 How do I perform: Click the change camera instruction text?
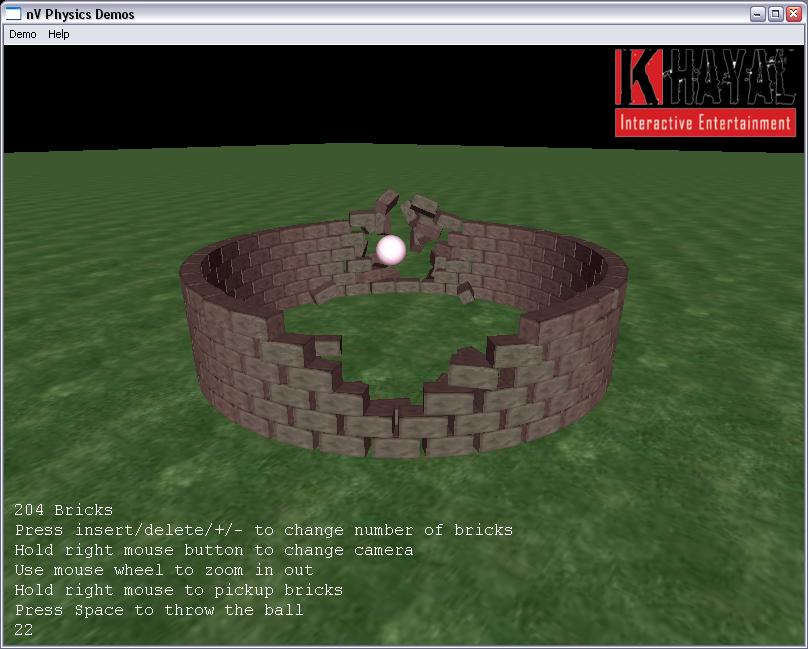coord(214,550)
